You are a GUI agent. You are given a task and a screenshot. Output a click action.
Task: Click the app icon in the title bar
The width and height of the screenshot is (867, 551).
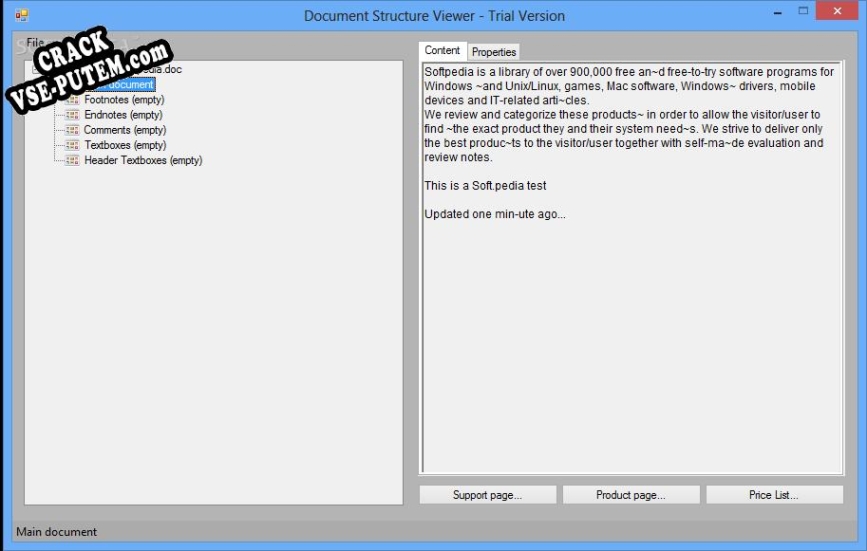pos(22,15)
